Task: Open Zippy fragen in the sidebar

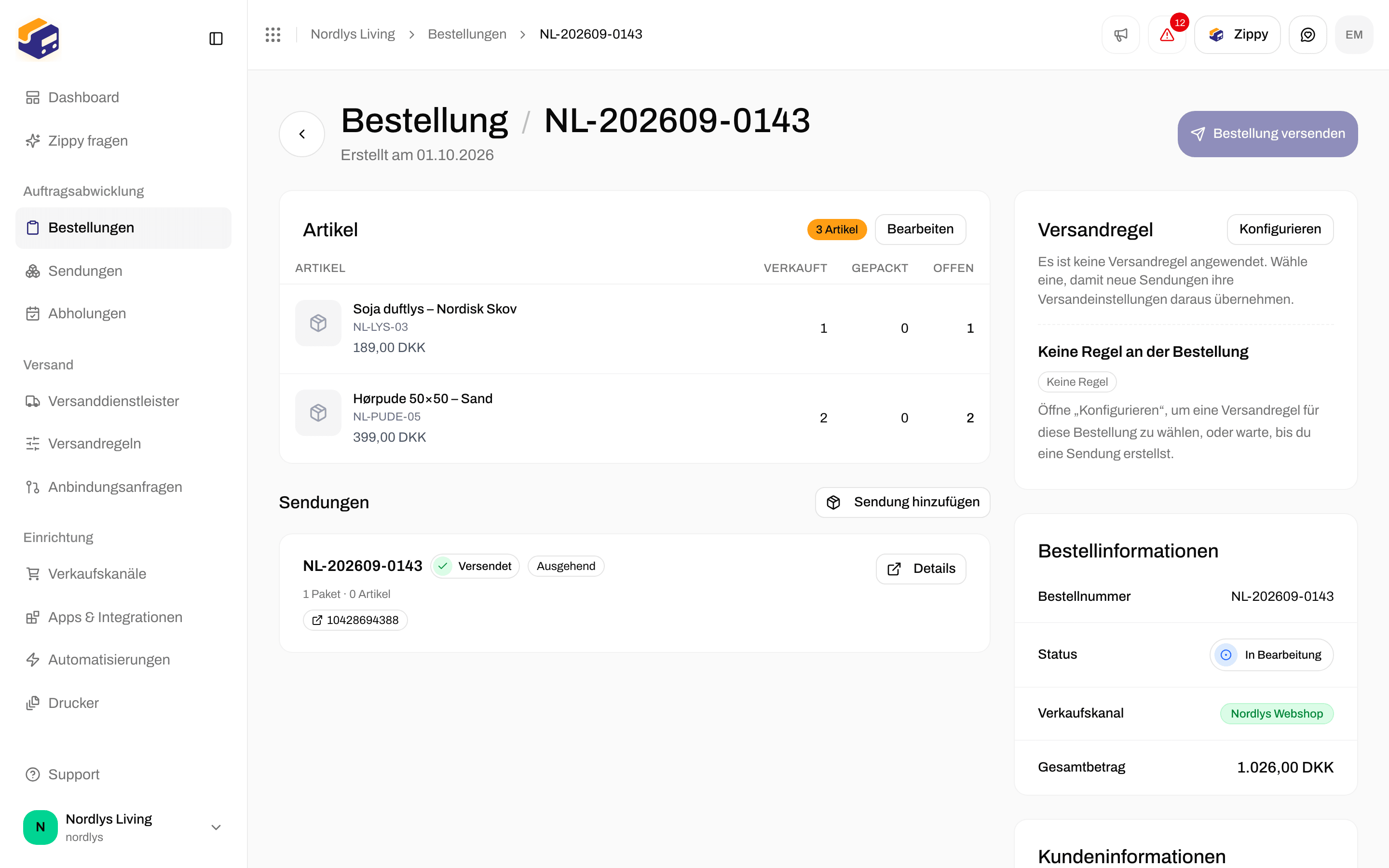Action: pyautogui.click(x=123, y=141)
